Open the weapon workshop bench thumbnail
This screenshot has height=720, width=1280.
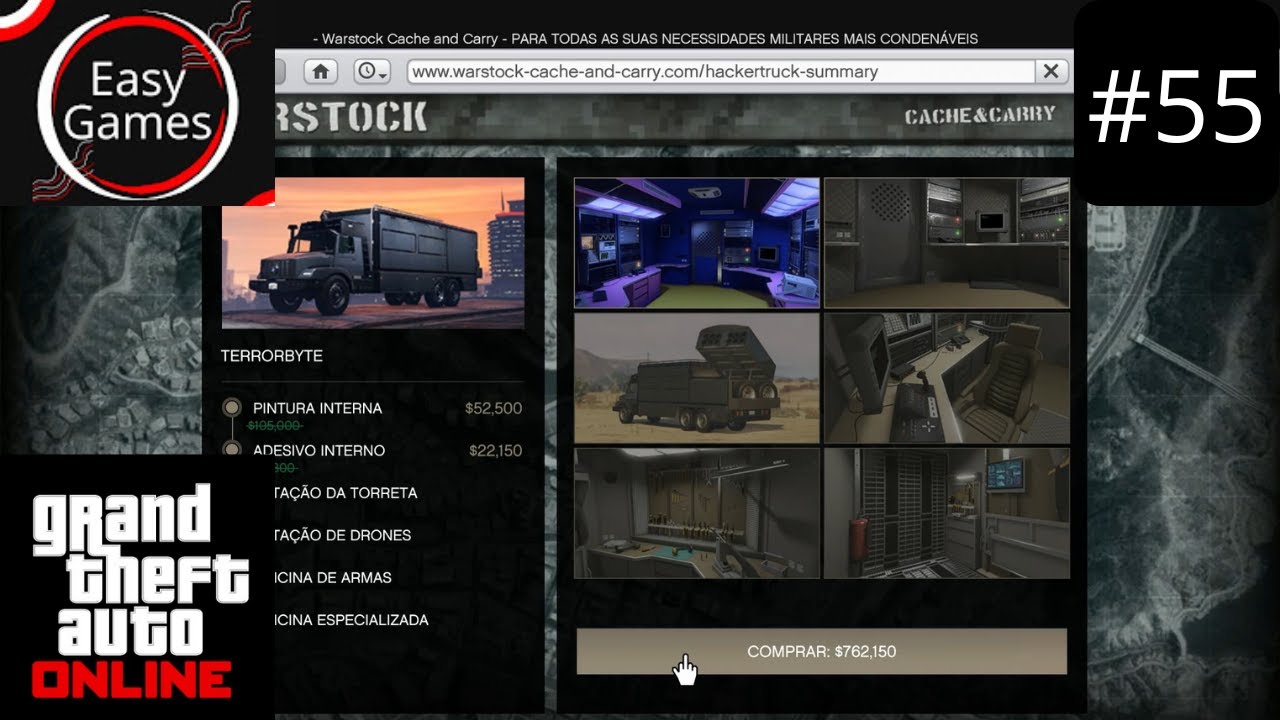click(x=697, y=513)
